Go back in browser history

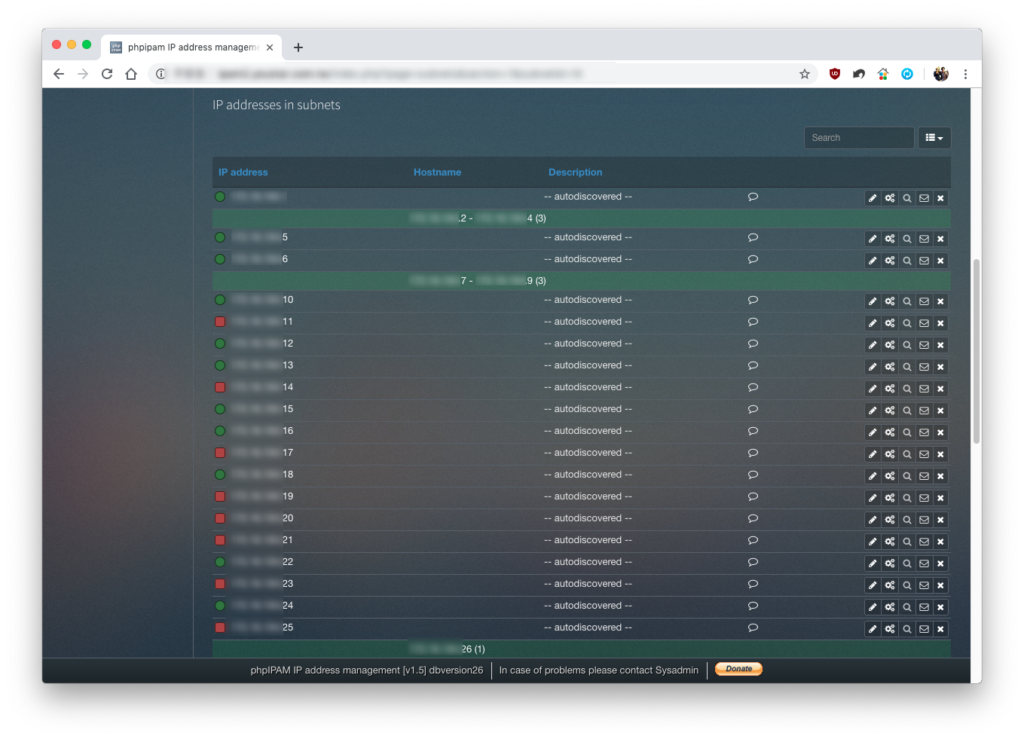pos(59,74)
